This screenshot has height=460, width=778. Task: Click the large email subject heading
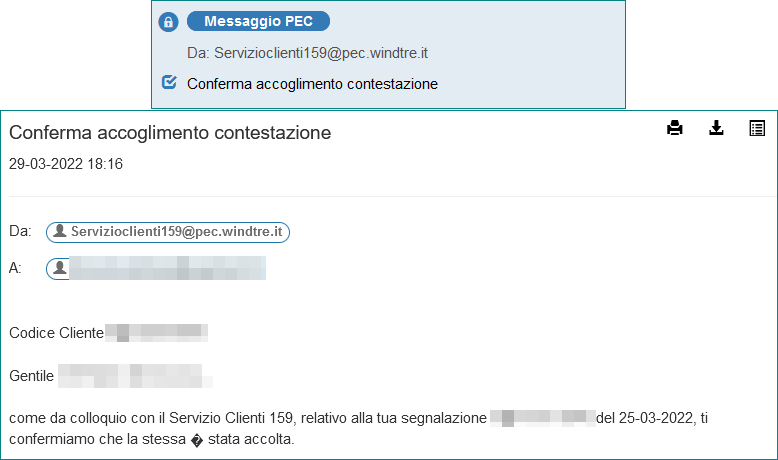coord(170,132)
